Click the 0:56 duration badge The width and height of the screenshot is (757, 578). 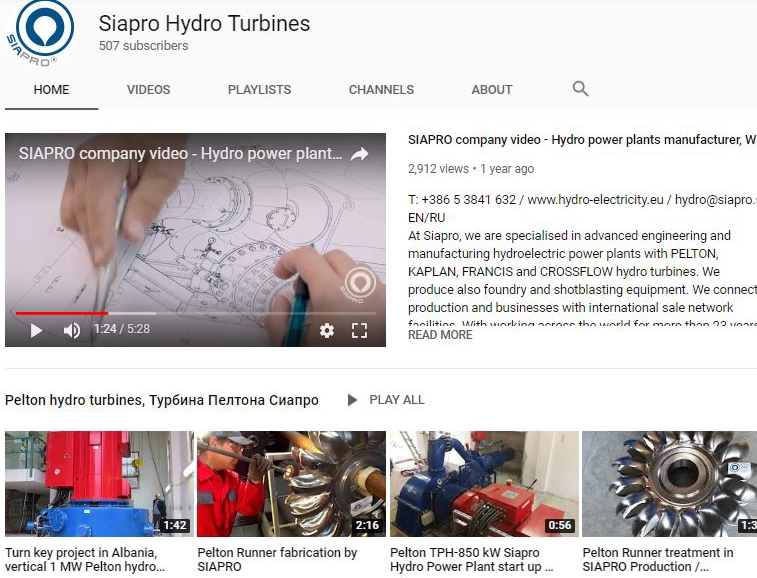[x=560, y=525]
